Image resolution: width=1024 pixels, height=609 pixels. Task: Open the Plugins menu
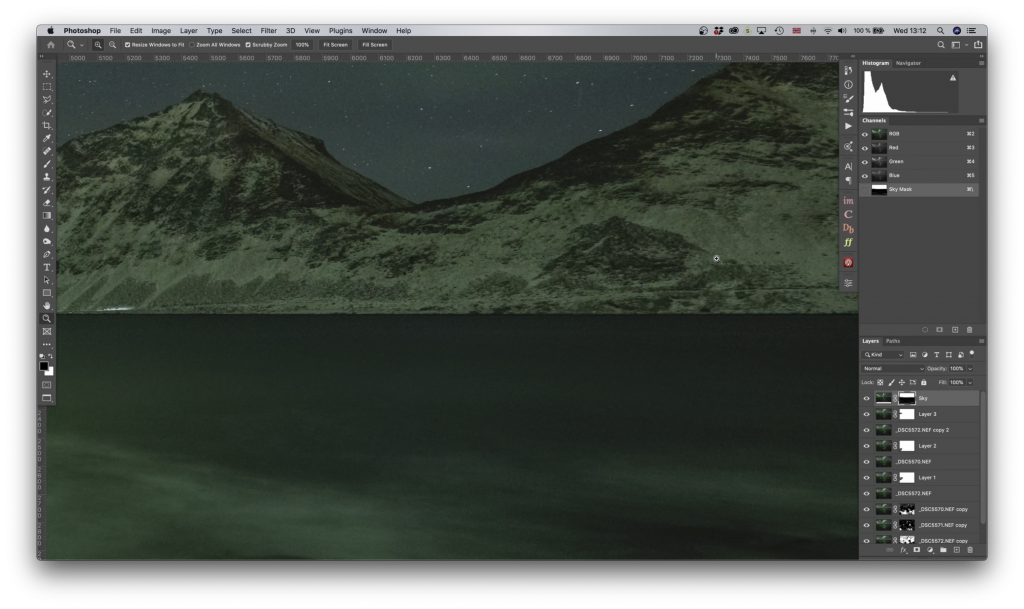pyautogui.click(x=340, y=31)
